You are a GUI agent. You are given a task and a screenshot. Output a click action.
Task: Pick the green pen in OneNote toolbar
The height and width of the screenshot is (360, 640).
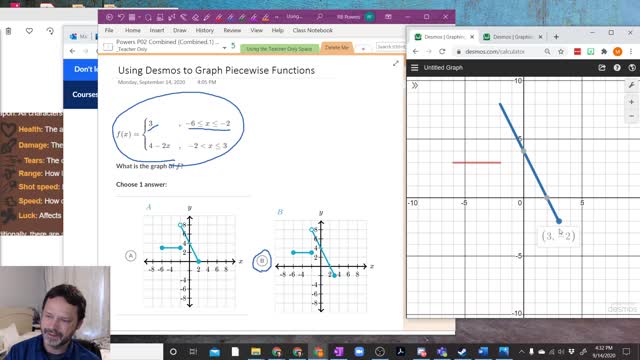coord(242,17)
